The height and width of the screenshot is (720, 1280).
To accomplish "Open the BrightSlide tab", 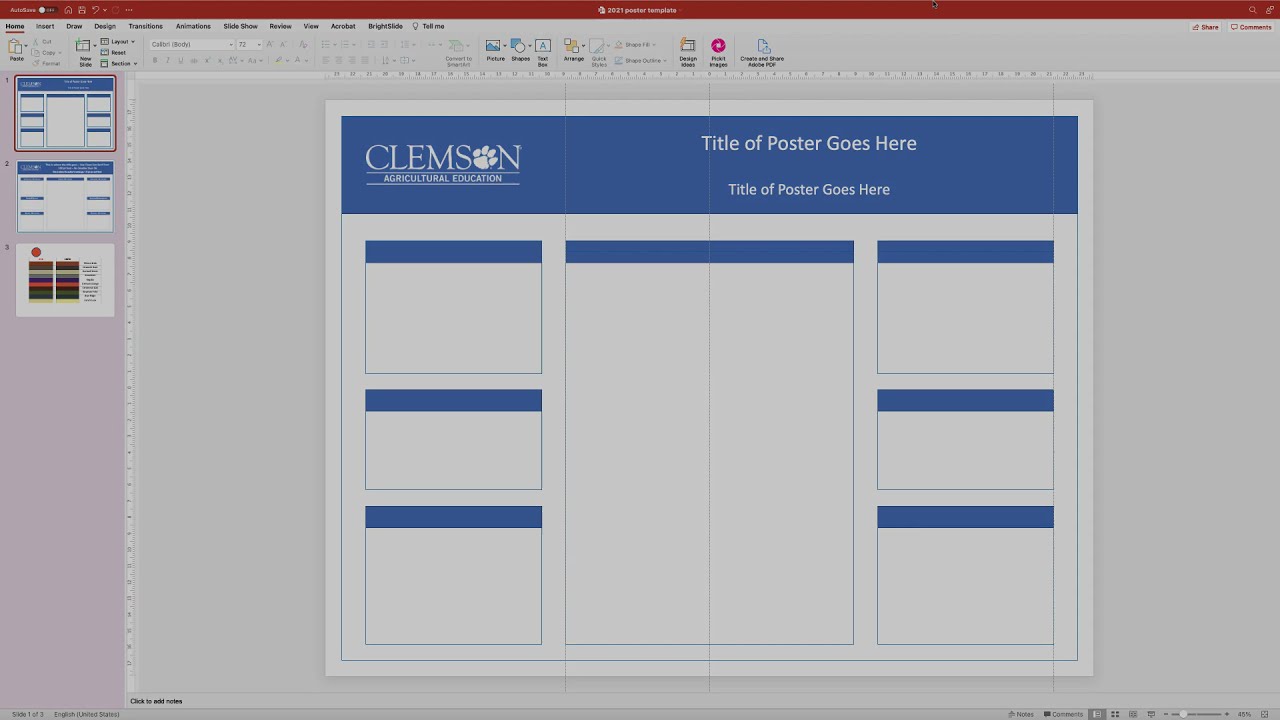I will point(385,26).
